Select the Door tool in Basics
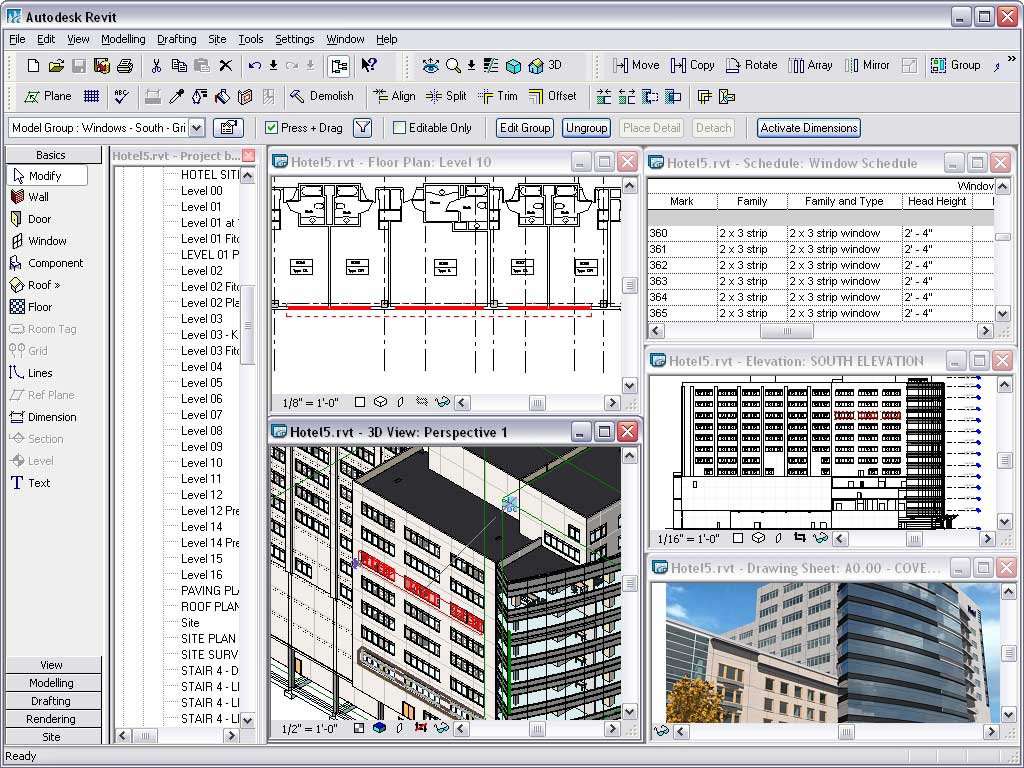 31,219
